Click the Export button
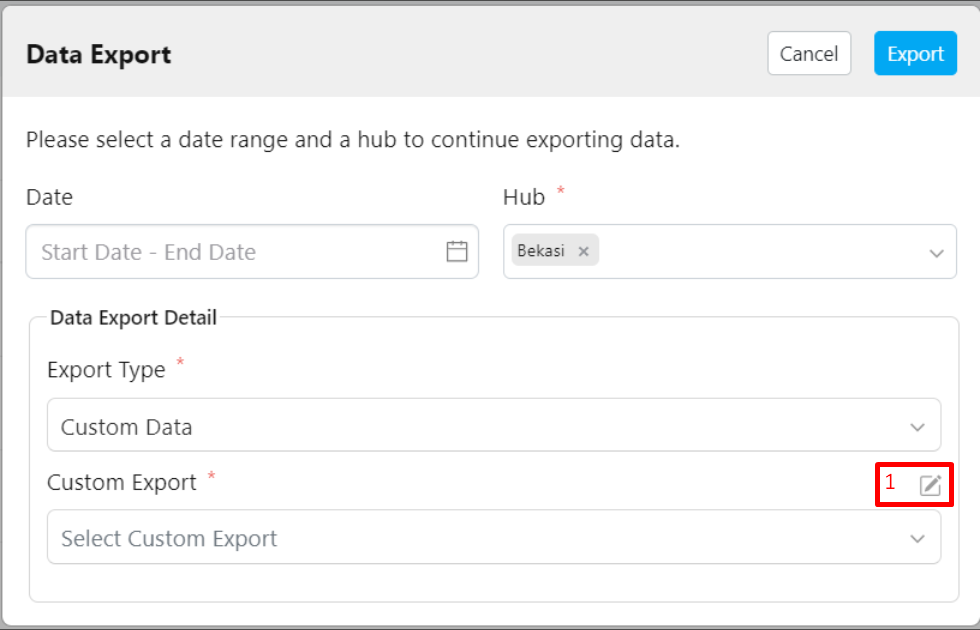Image resolution: width=980 pixels, height=630 pixels. click(915, 53)
